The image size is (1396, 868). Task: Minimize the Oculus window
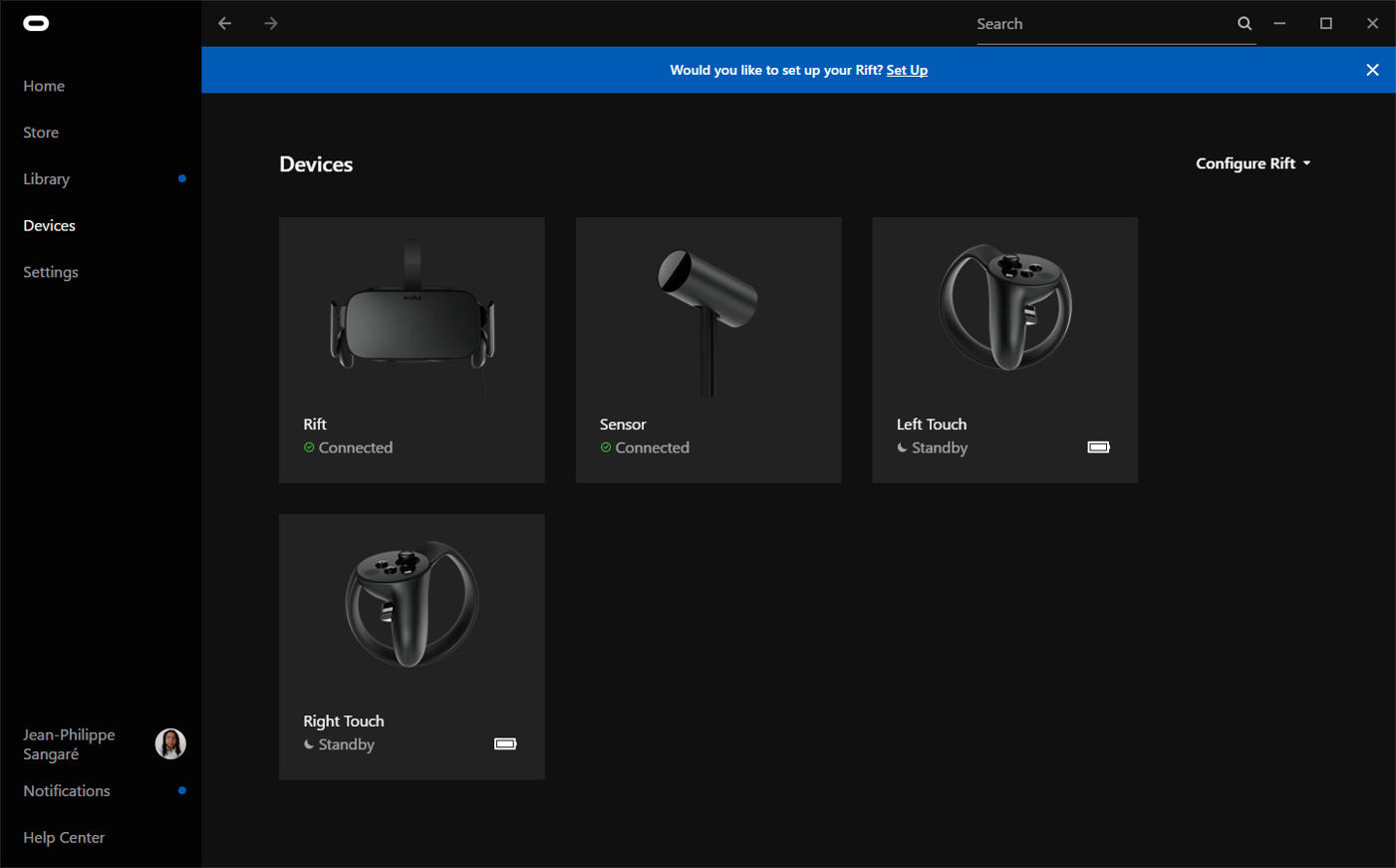click(x=1279, y=23)
